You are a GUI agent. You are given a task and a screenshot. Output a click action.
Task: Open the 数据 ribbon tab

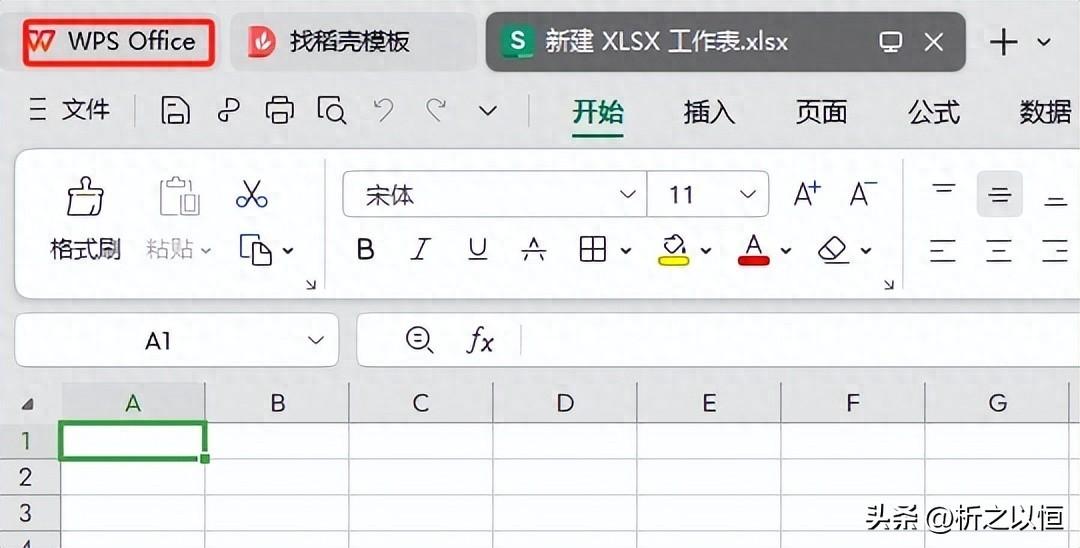tap(1046, 112)
